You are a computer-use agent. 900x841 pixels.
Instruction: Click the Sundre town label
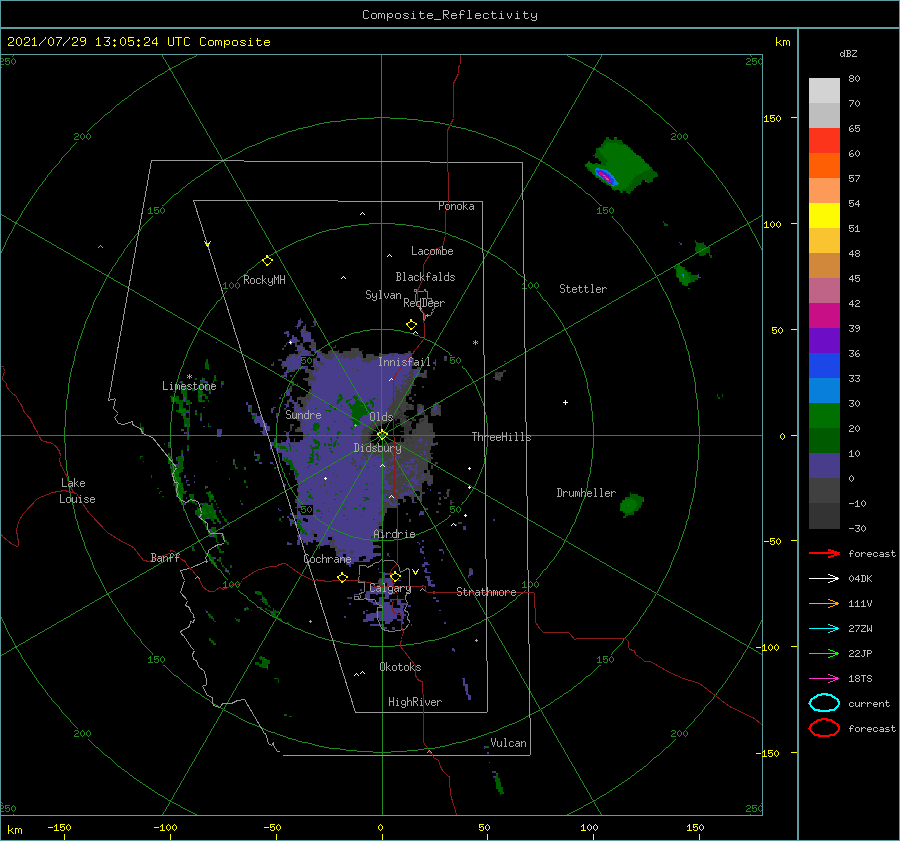click(303, 415)
